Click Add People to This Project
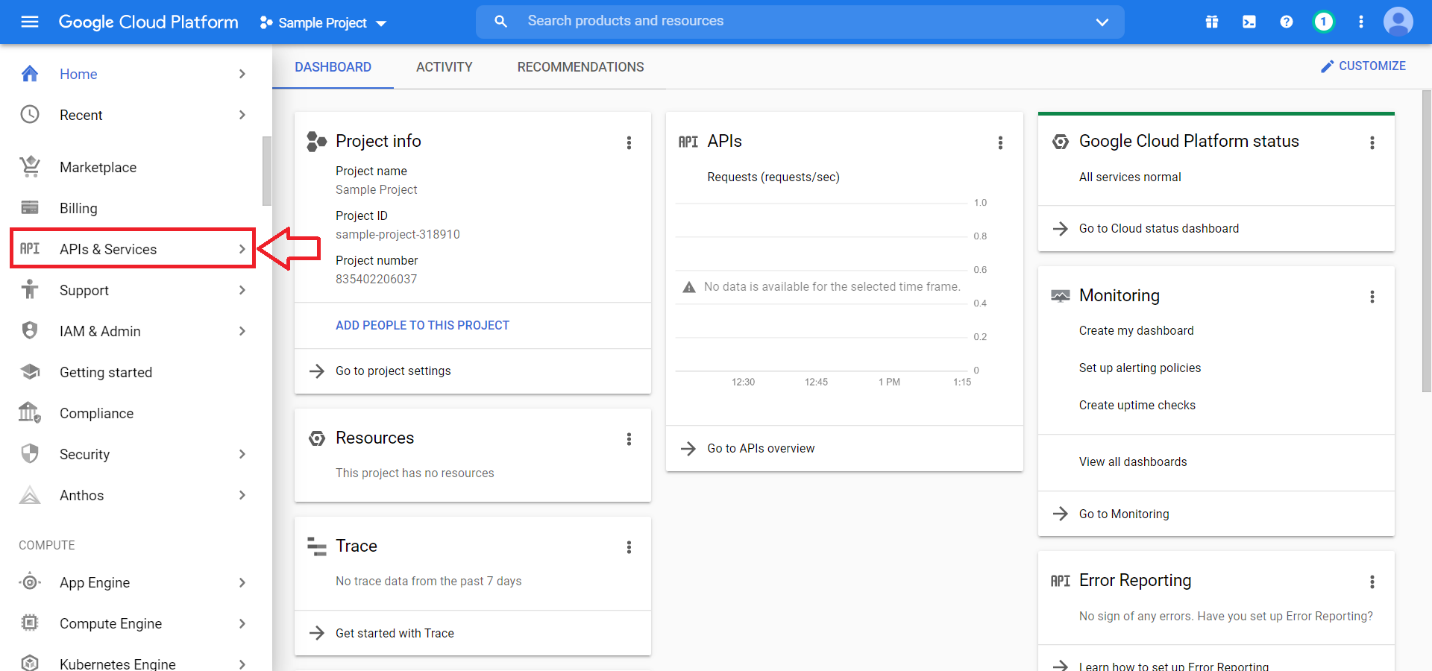1432x671 pixels. click(x=423, y=325)
